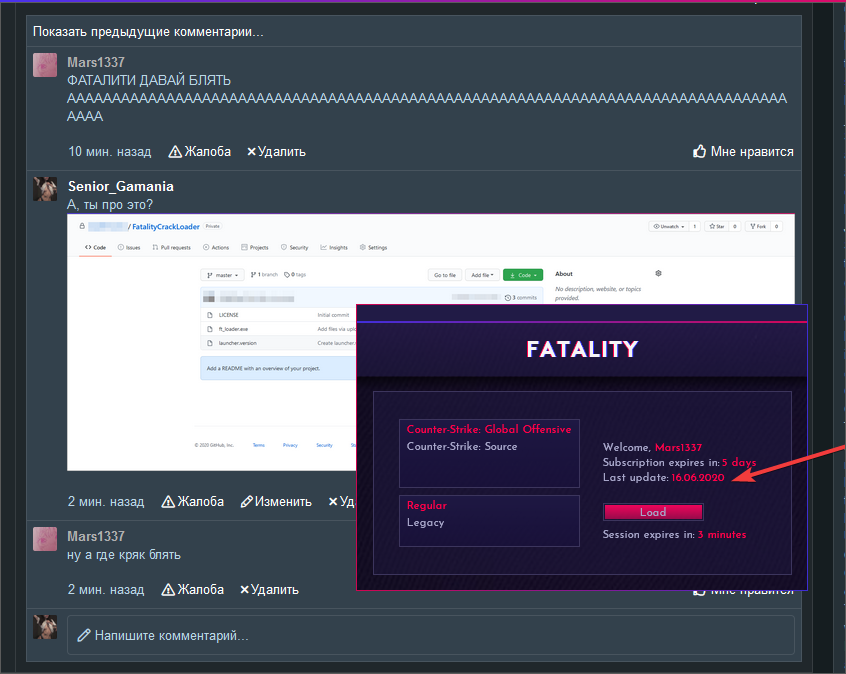846x674 pixels.
Task: Click Privacy footer link in GitHub
Action: [x=290, y=445]
